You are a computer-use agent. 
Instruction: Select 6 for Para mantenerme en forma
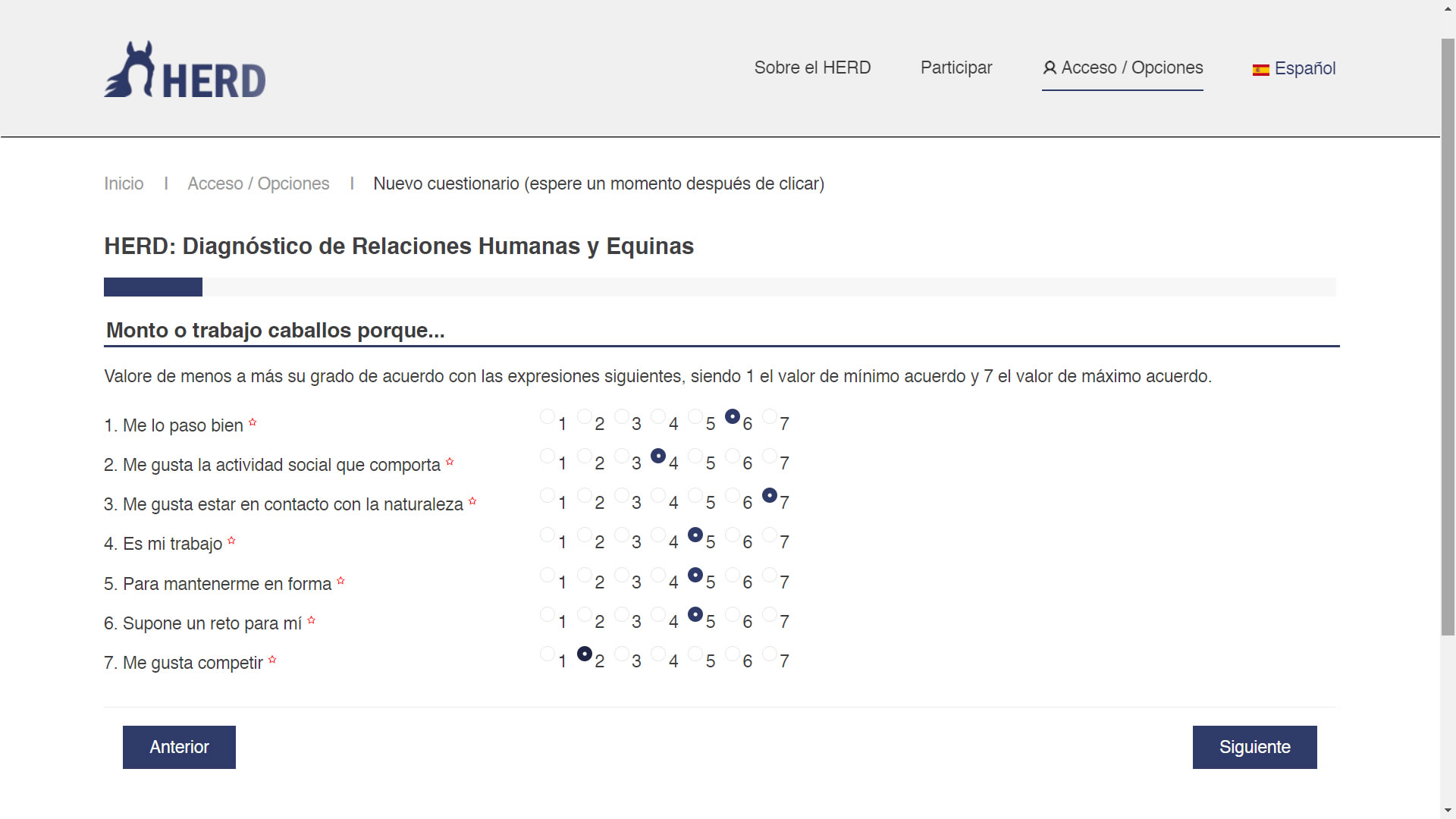coord(733,575)
